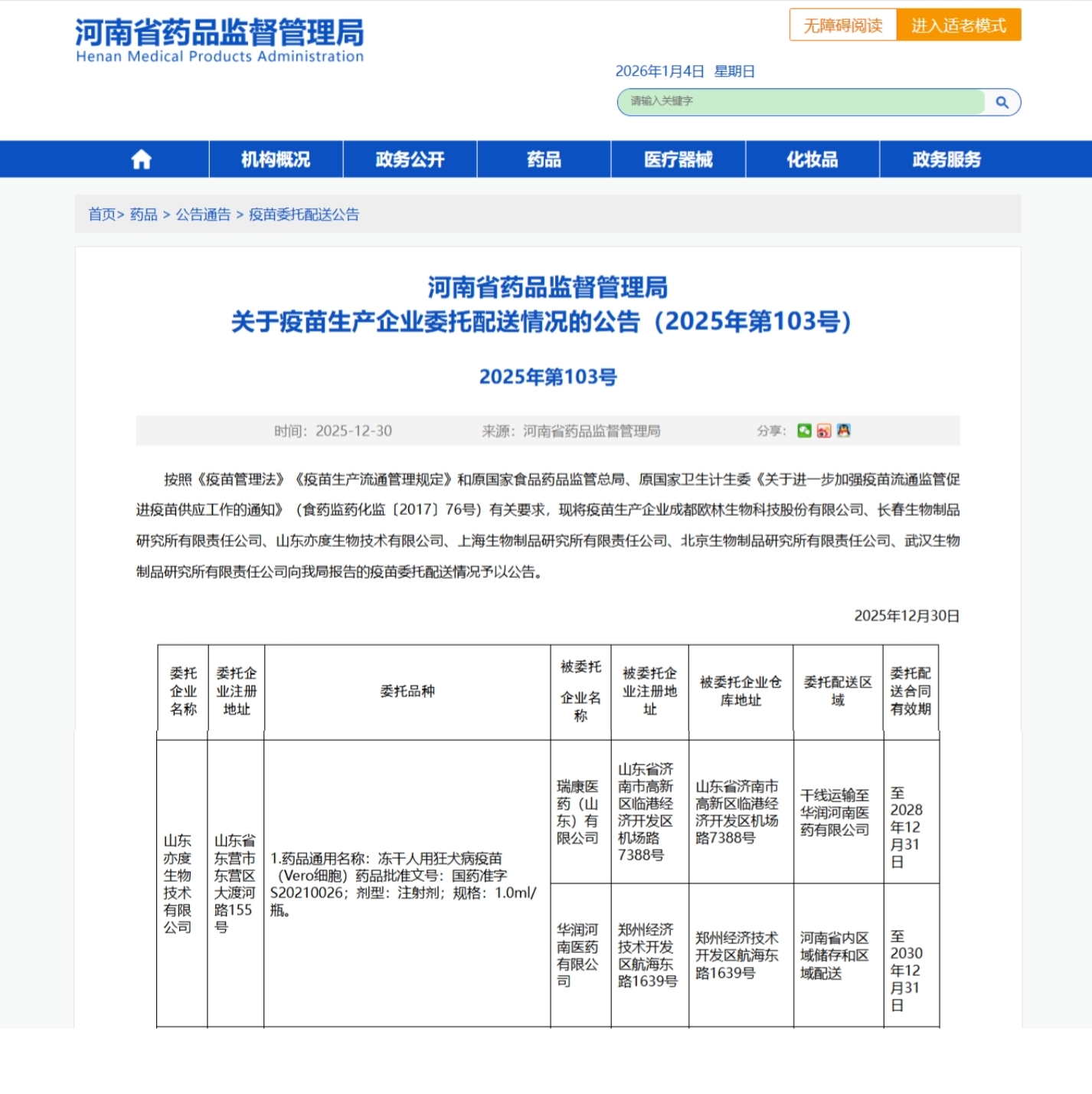Open the 医疗器械 menu
This screenshot has height=1094, width=1092.
point(678,159)
